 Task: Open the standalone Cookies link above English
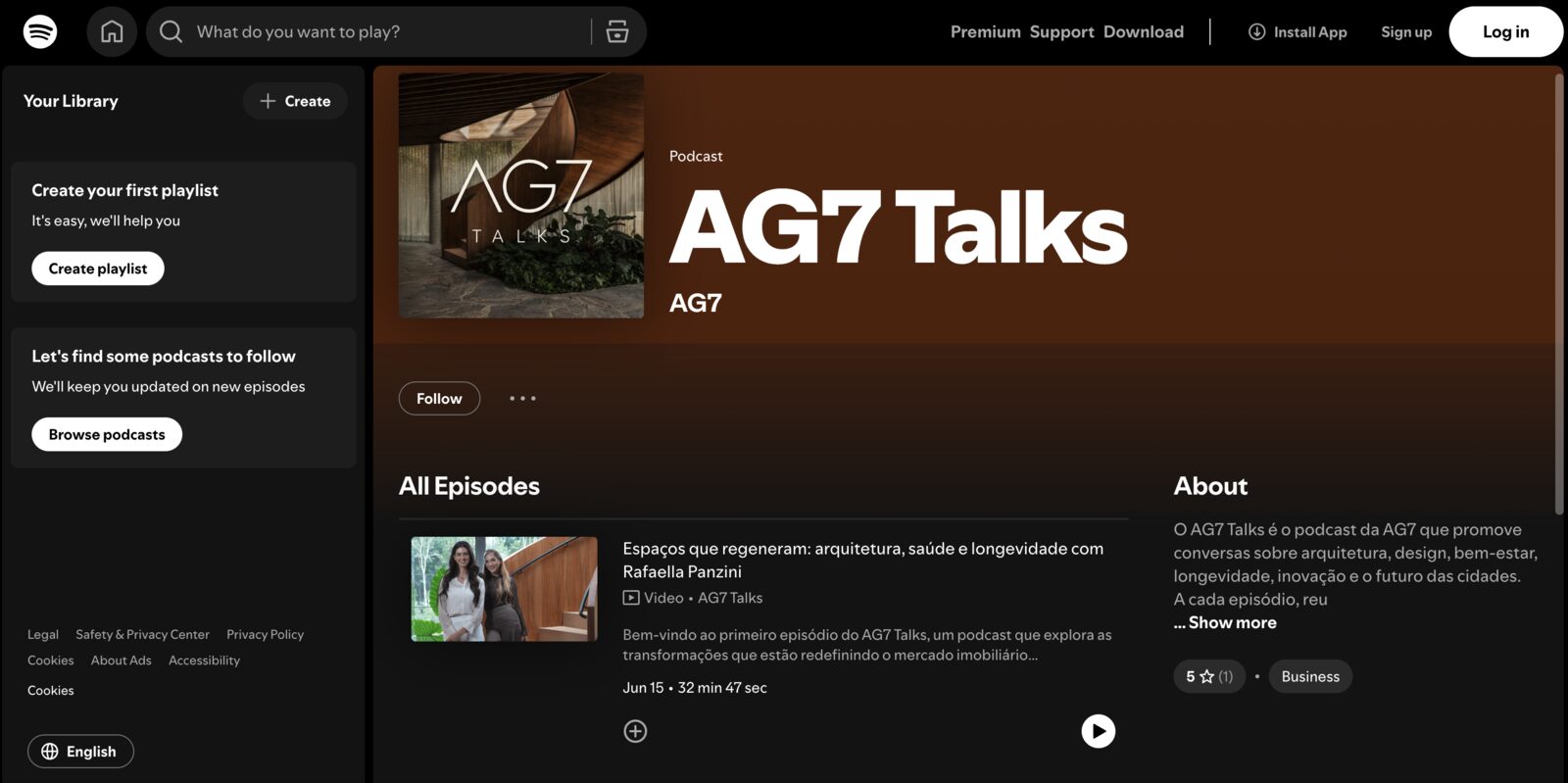51,690
